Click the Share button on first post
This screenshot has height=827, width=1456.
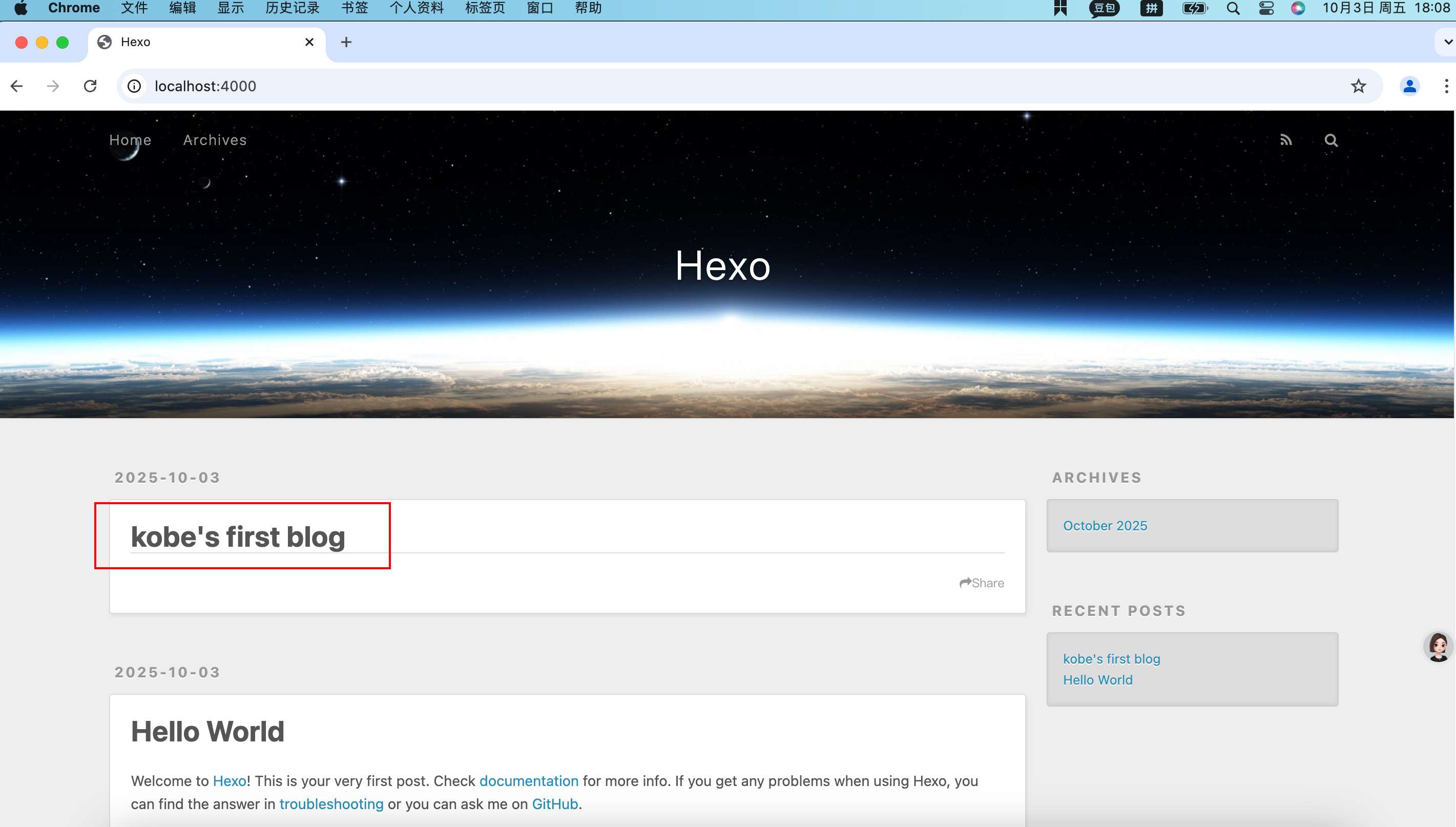pyautogui.click(x=981, y=583)
